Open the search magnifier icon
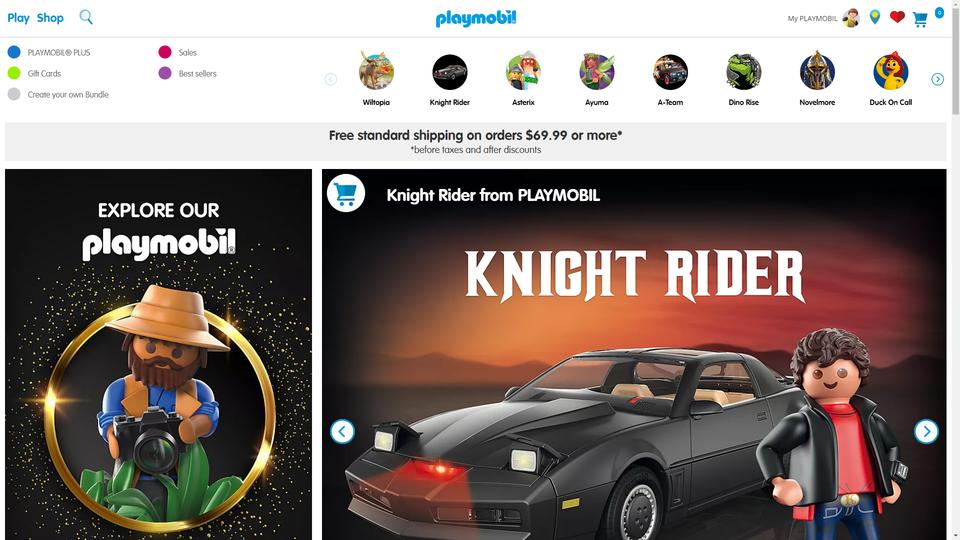 point(86,17)
